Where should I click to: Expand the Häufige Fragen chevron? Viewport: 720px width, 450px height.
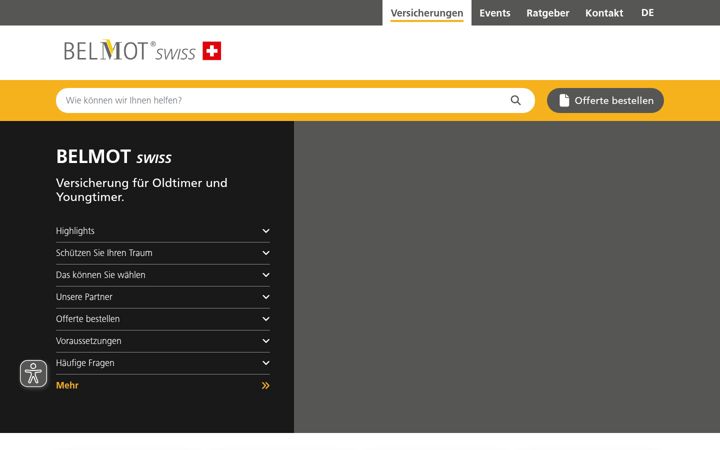(266, 363)
